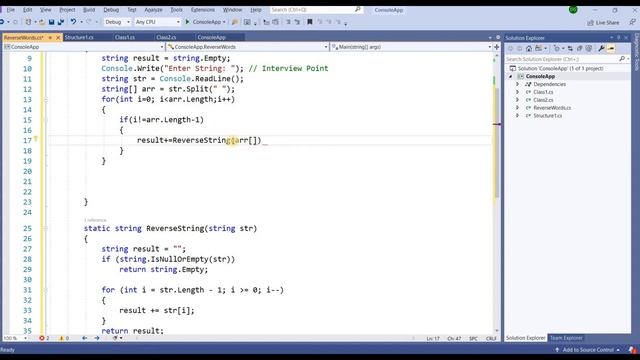The width and height of the screenshot is (640, 360).
Task: Select ReverseWords.cs in Solution Explorer
Action: coord(552,108)
